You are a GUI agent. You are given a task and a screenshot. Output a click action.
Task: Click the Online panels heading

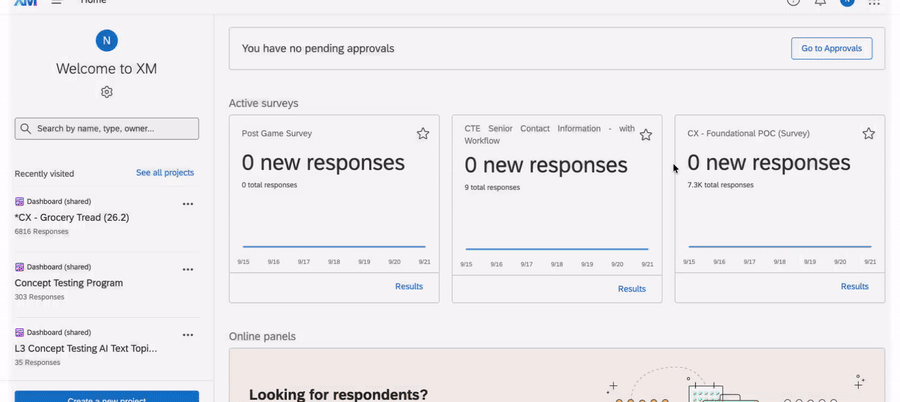pos(262,337)
